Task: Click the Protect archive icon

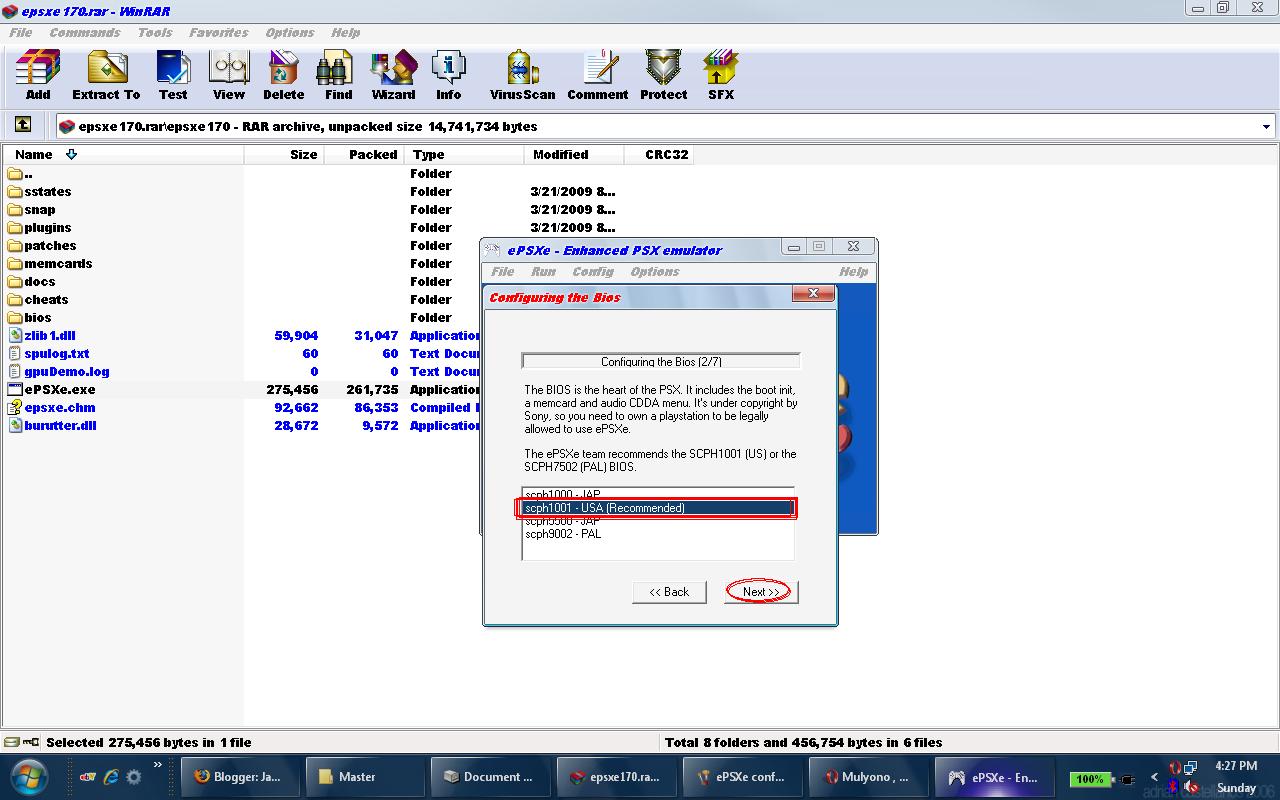Action: point(664,76)
